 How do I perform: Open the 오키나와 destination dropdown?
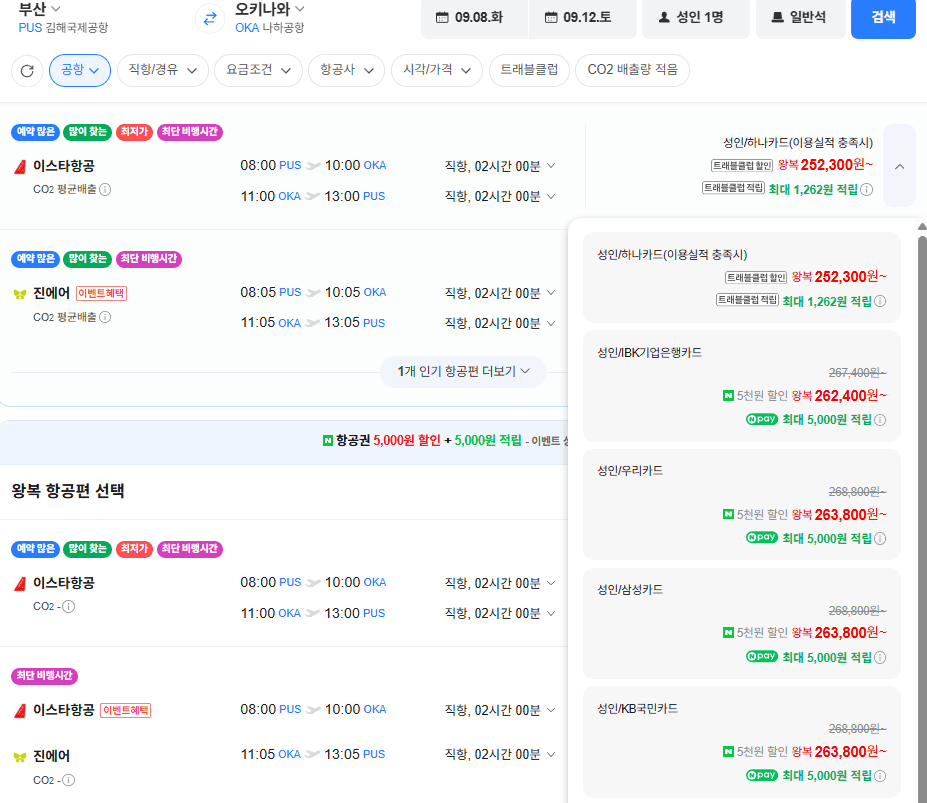coord(270,9)
